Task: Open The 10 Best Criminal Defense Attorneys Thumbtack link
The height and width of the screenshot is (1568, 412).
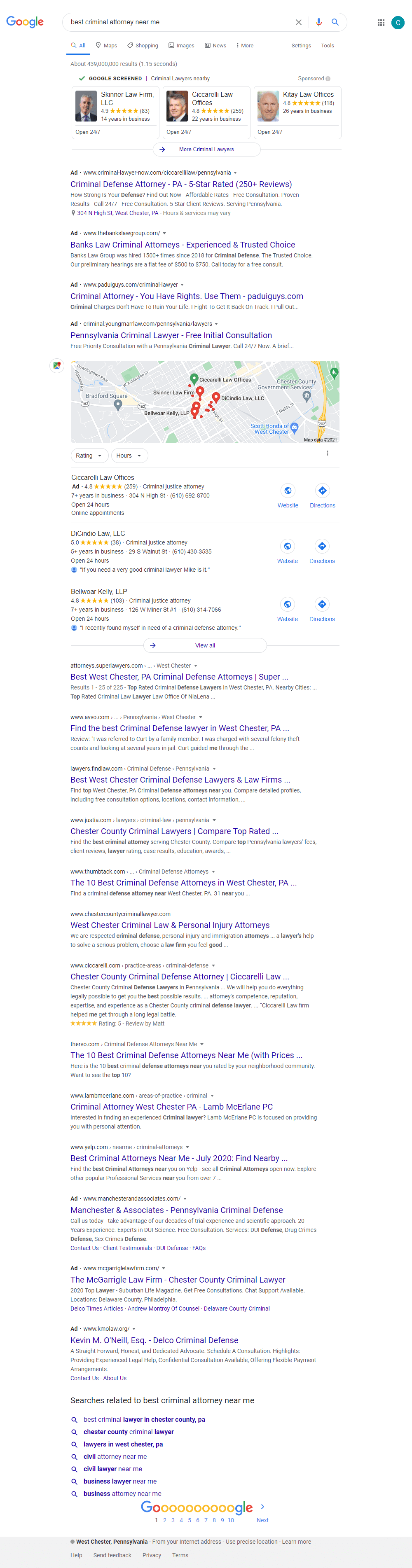Action: [183, 883]
